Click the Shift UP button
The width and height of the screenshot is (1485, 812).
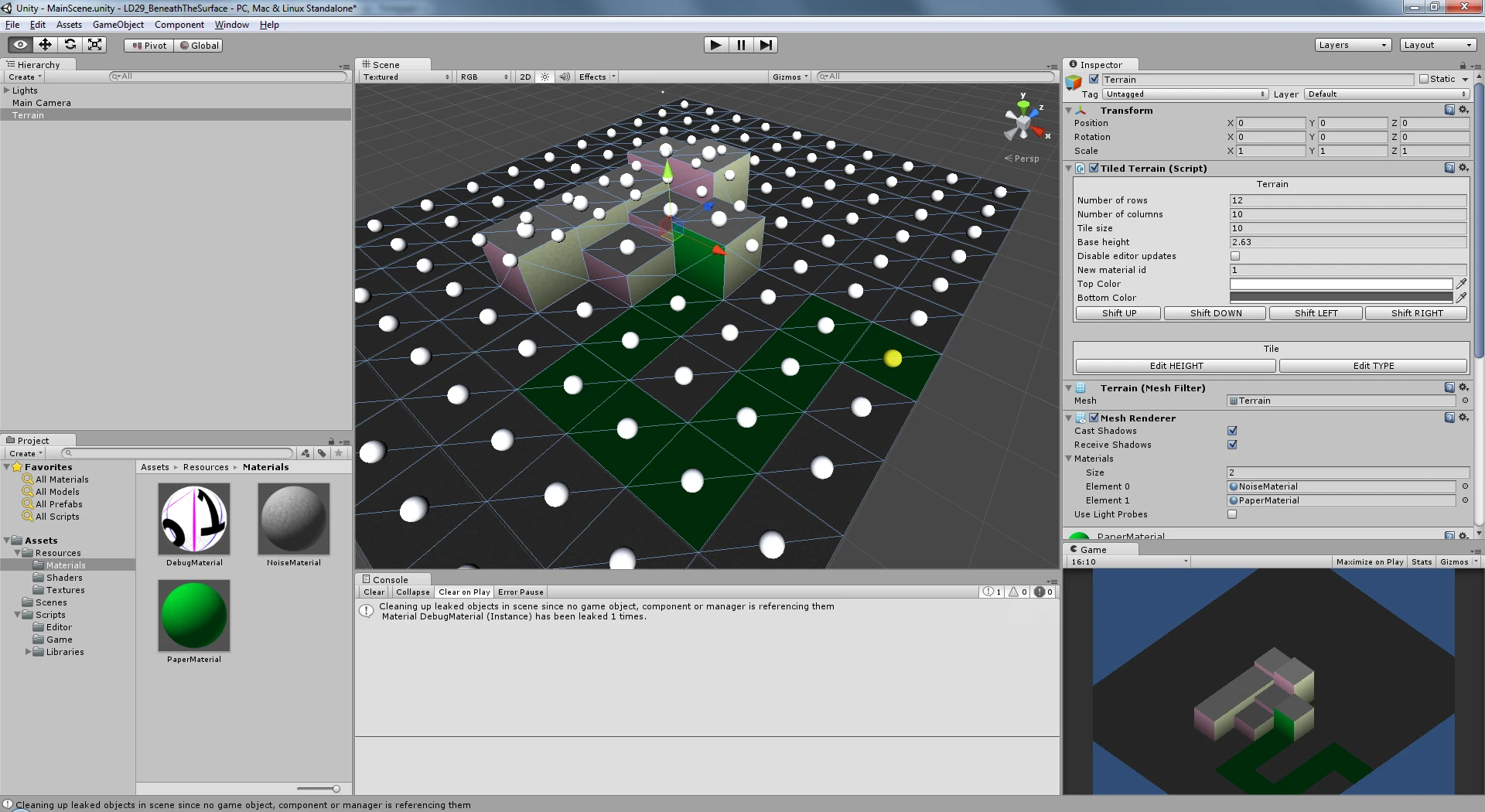click(x=1118, y=313)
